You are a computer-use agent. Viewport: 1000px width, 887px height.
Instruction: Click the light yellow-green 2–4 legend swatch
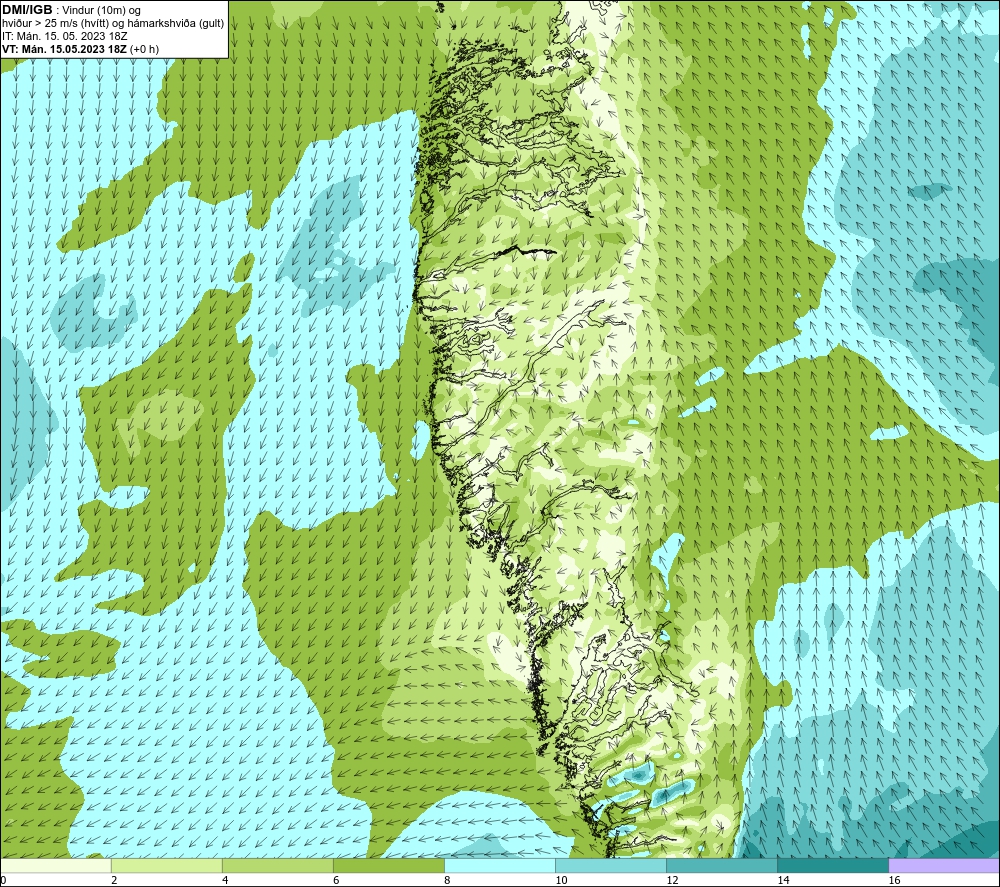pyautogui.click(x=166, y=865)
